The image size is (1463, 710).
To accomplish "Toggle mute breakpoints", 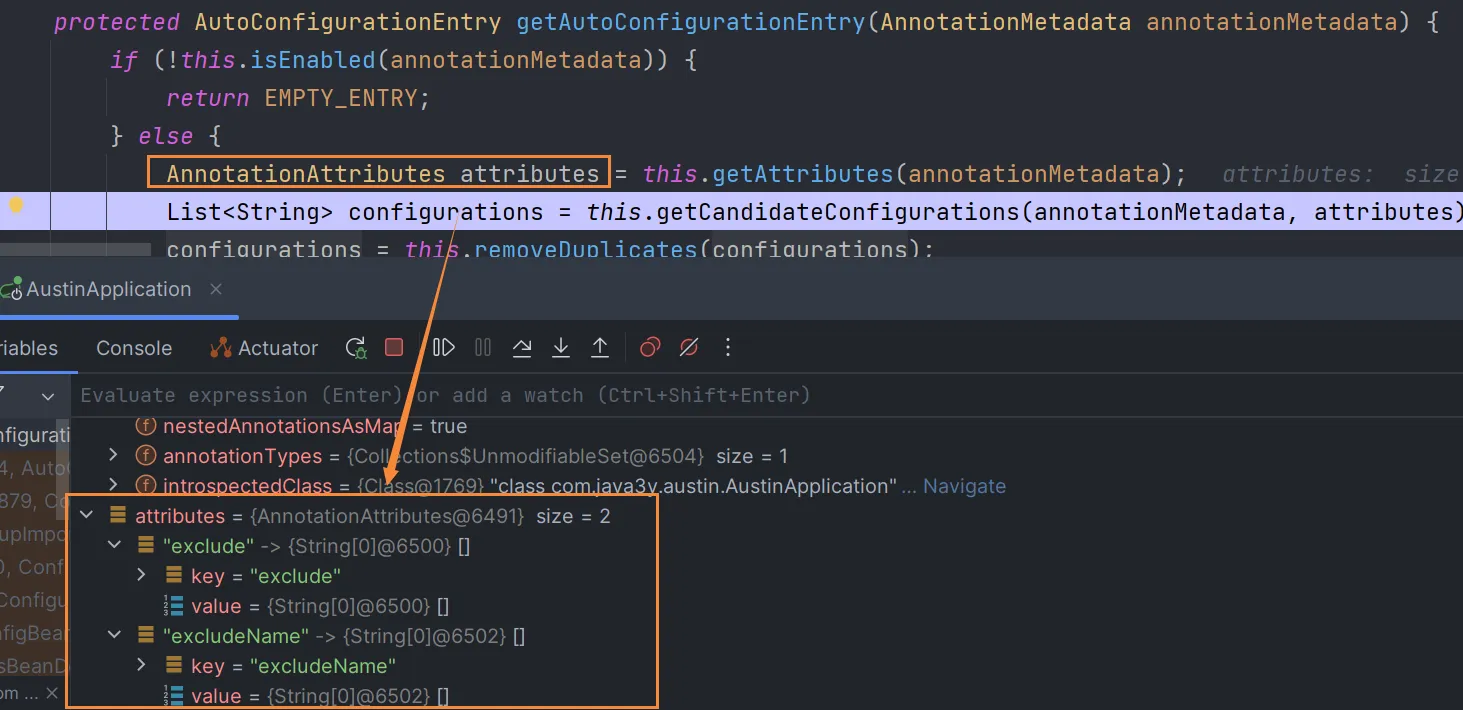I will 689,347.
